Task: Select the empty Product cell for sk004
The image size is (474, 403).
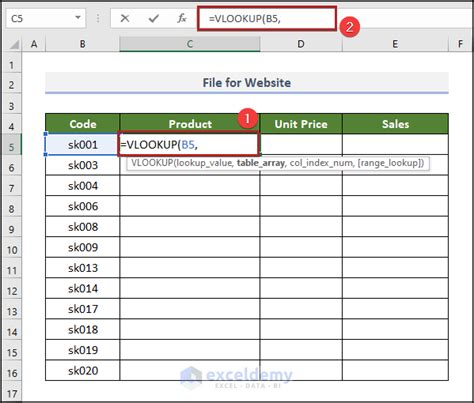Action: coord(190,186)
